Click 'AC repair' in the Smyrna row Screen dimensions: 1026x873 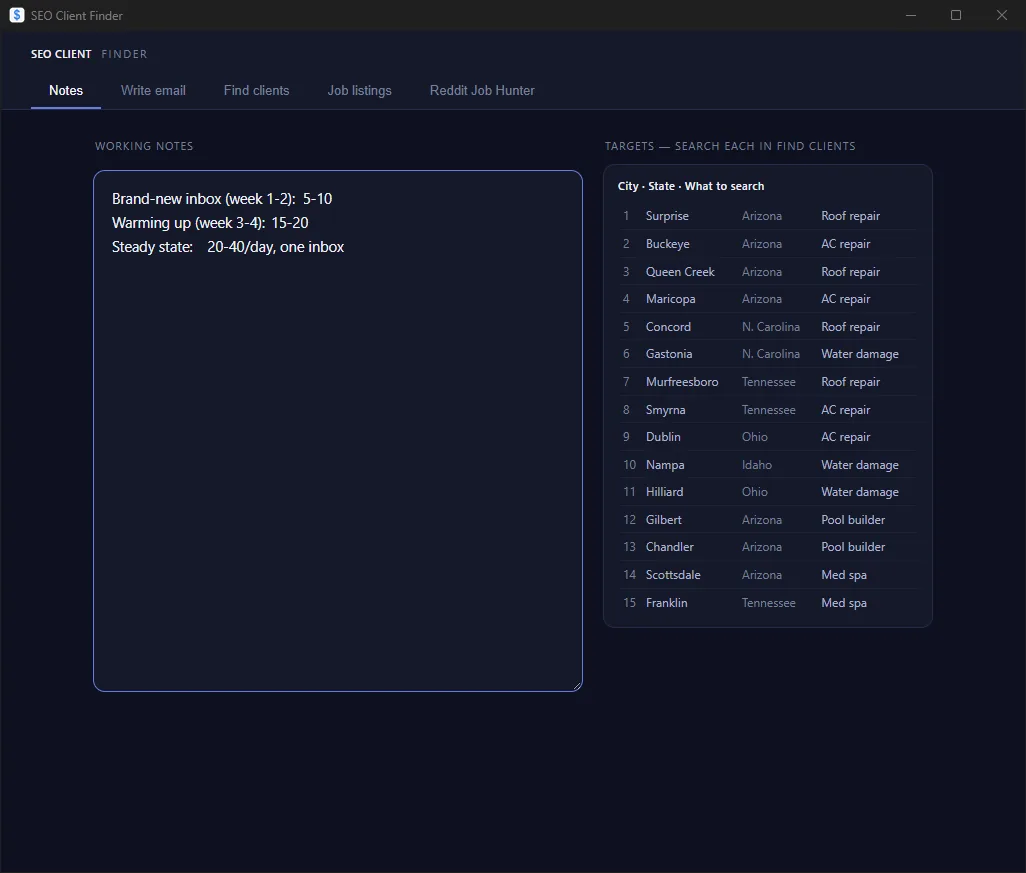[x=845, y=410]
